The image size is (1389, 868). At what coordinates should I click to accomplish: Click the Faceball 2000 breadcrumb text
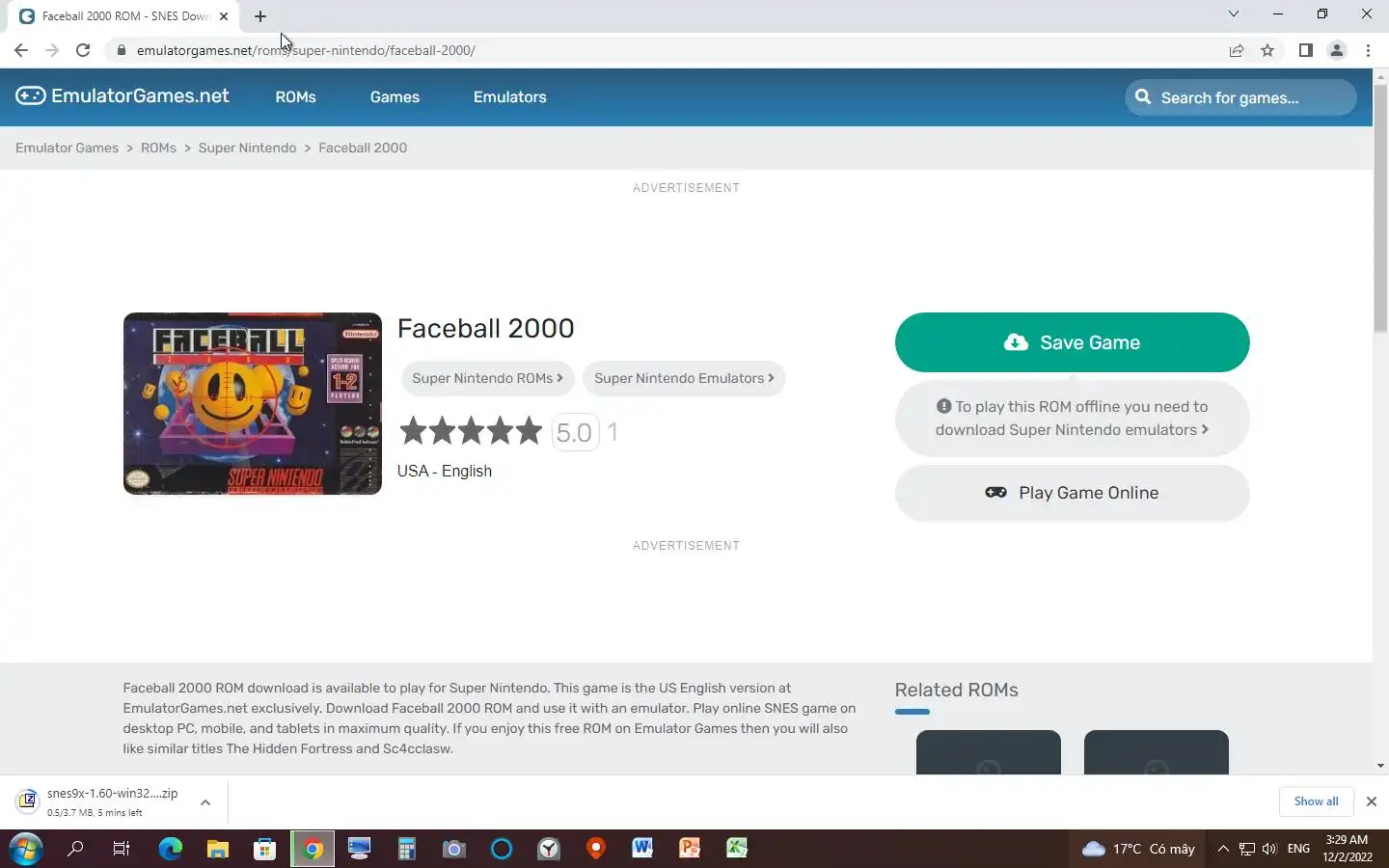(363, 148)
